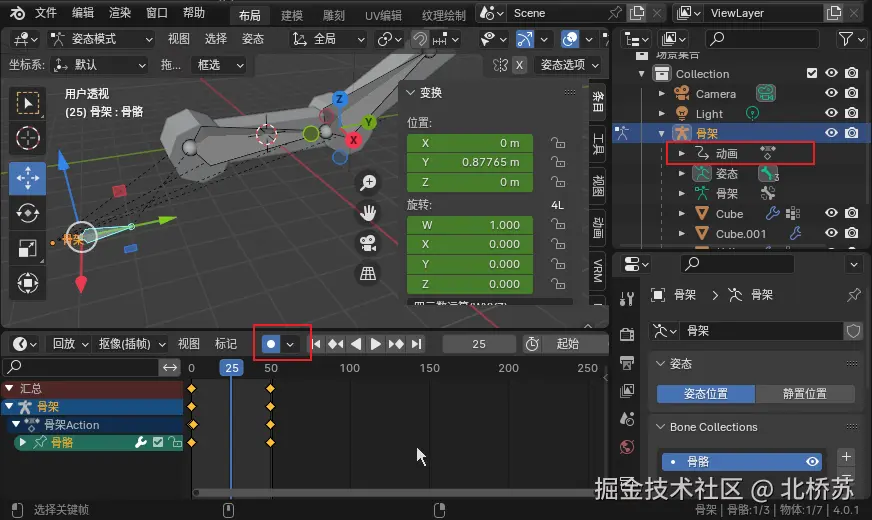The image size is (872, 520).
Task: Select the 3D cursor tool
Action: (x=27, y=138)
